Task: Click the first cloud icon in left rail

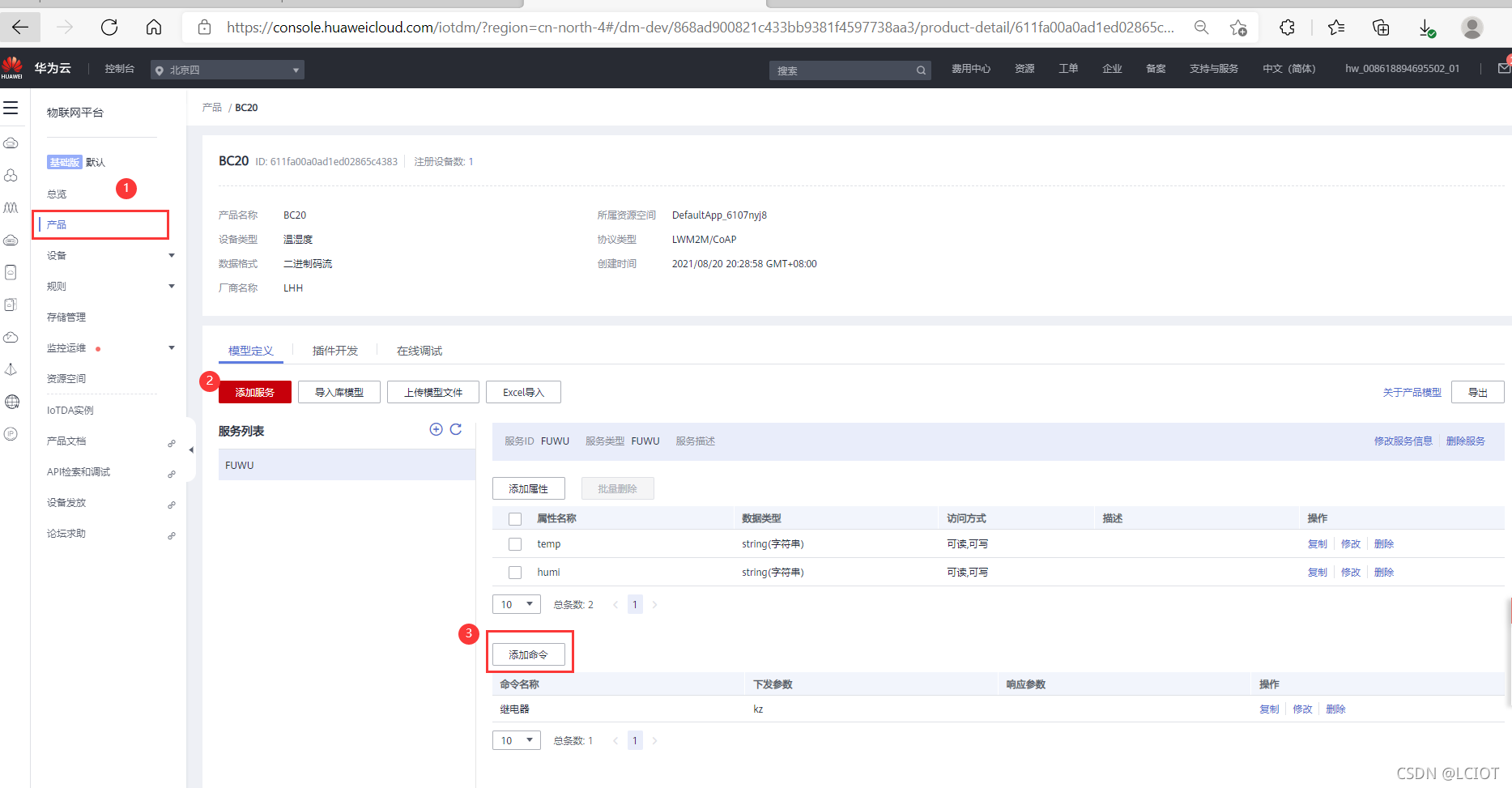Action: click(11, 143)
